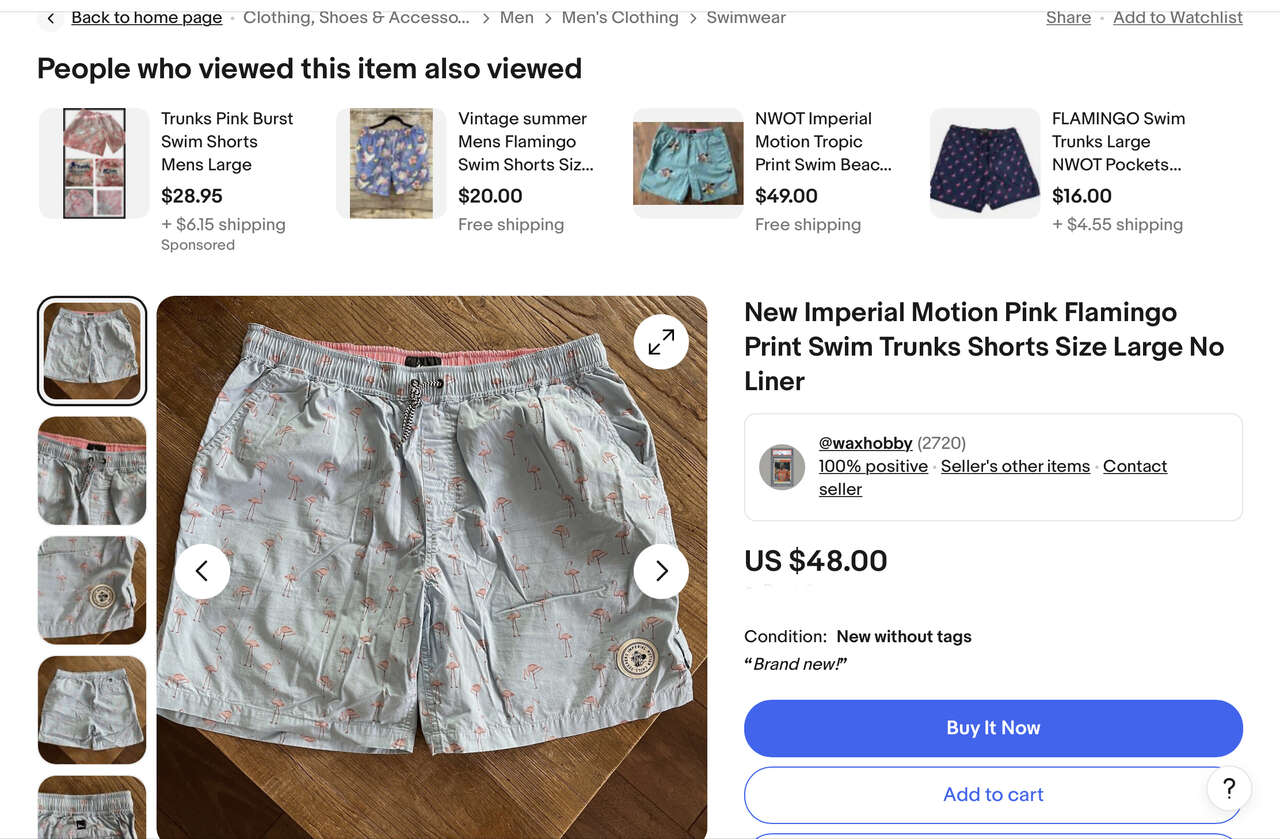Click the seller's profile avatar

pos(782,467)
